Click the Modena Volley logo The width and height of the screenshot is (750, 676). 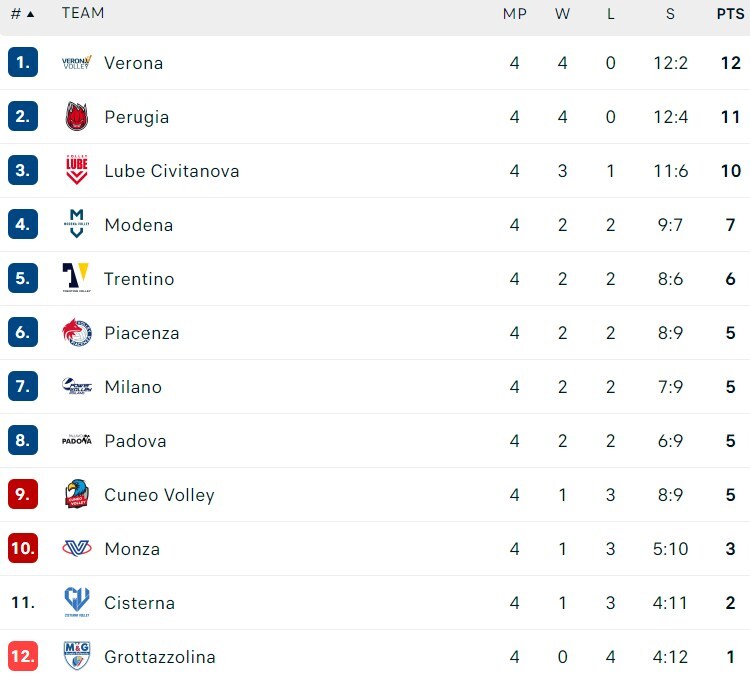[77, 225]
